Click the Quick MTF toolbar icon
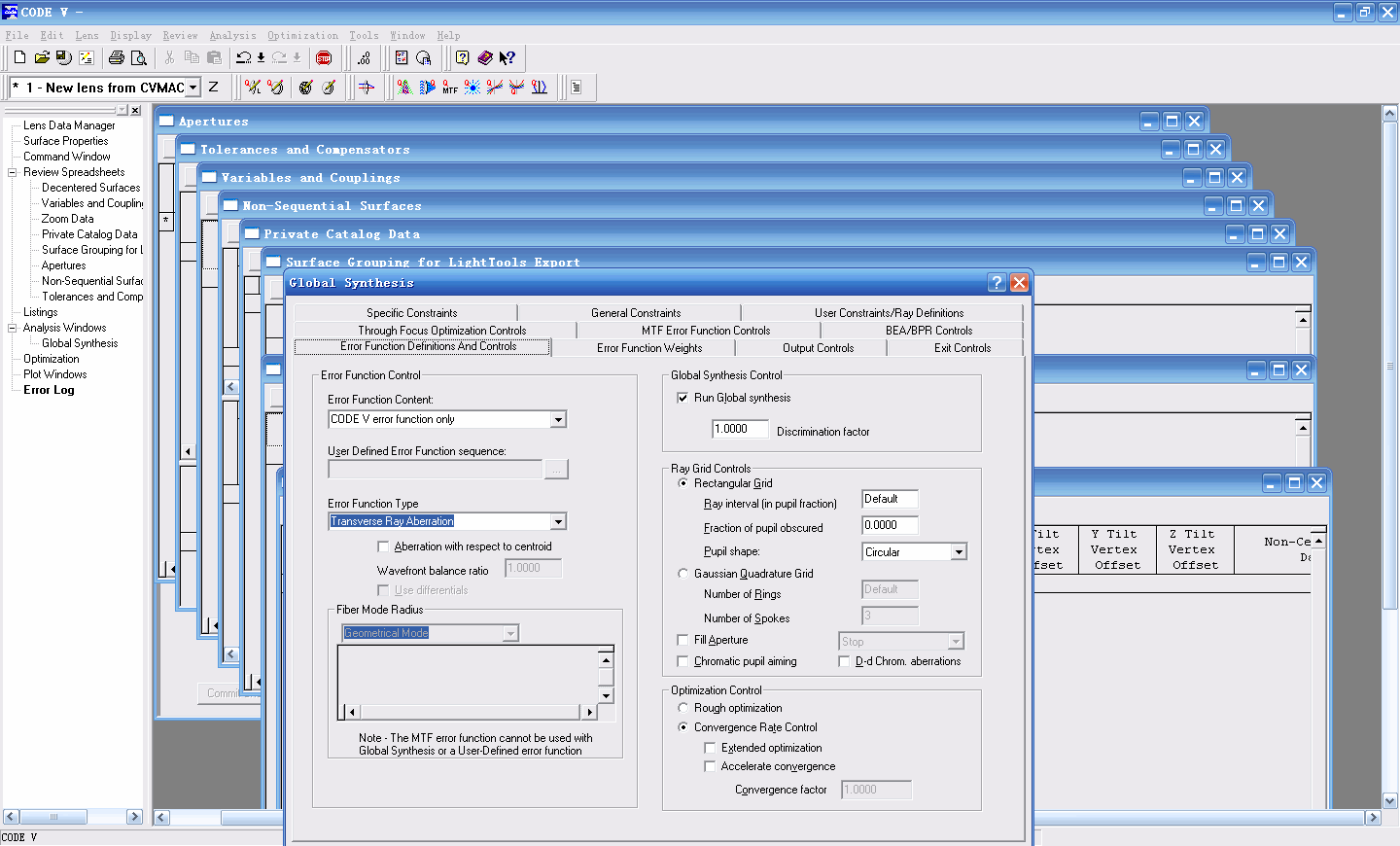The image size is (1400, 846). (449, 87)
